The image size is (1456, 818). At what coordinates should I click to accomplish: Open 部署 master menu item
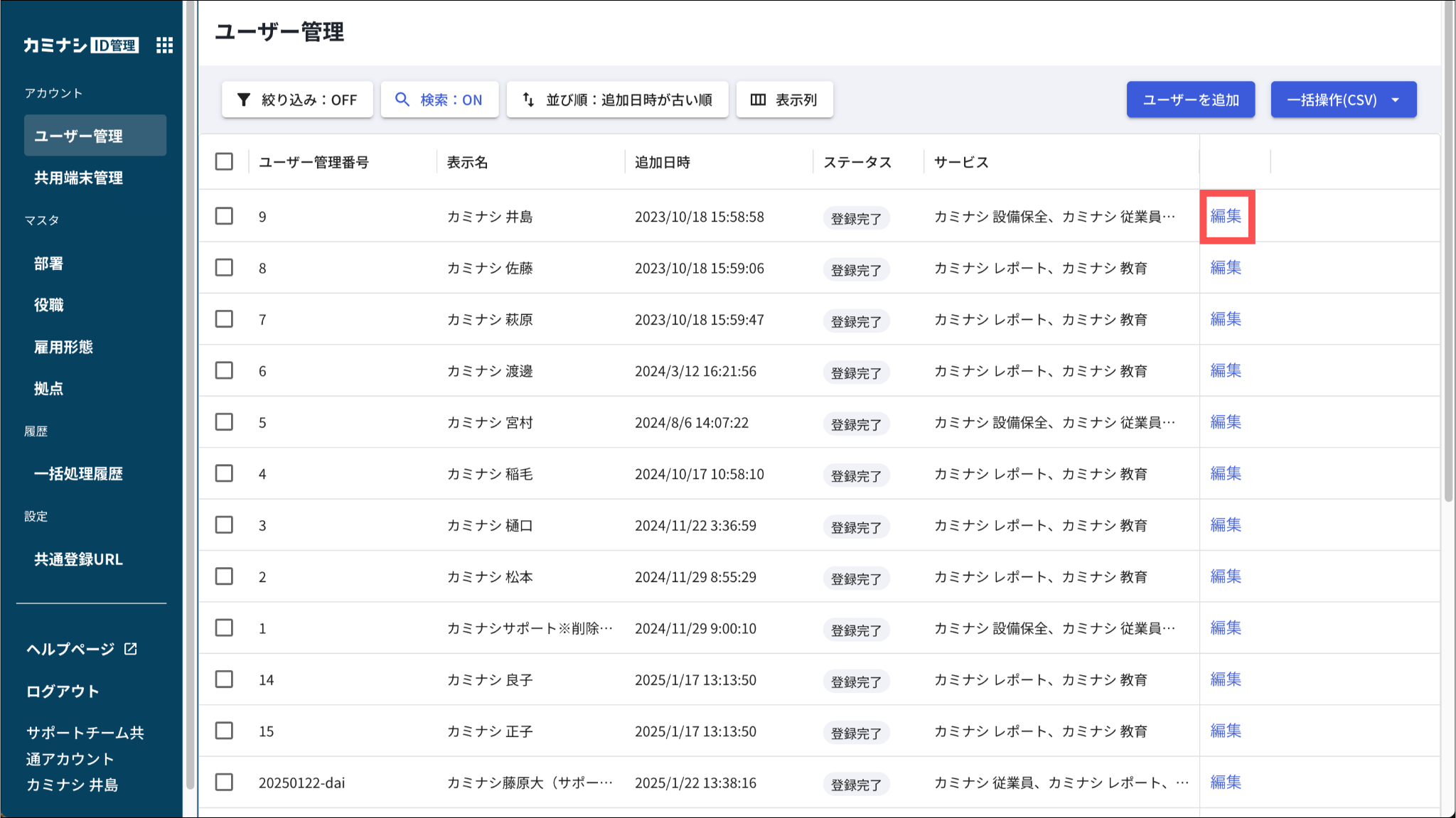(x=48, y=264)
